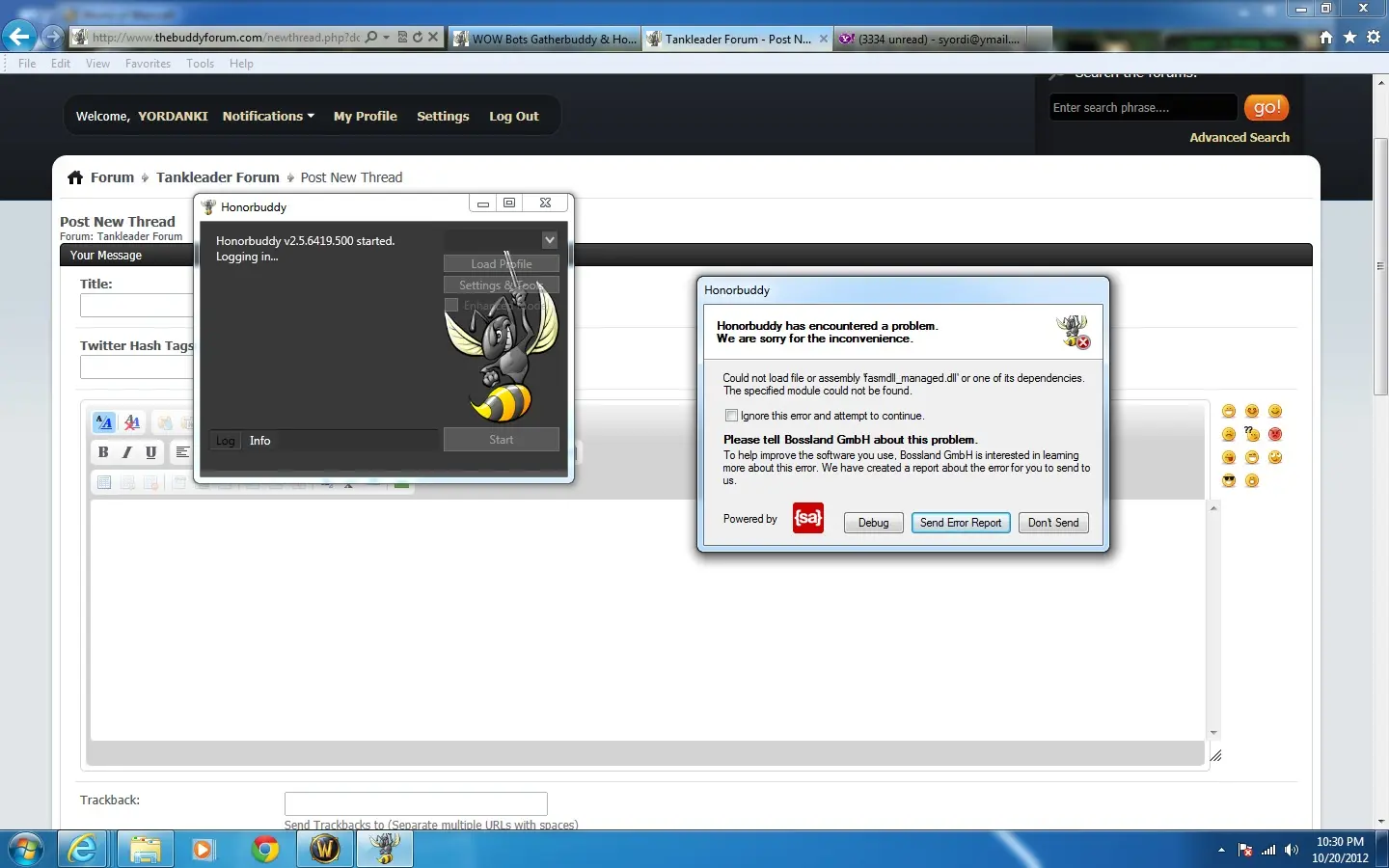Open Google Chrome from the taskbar

coord(265,849)
